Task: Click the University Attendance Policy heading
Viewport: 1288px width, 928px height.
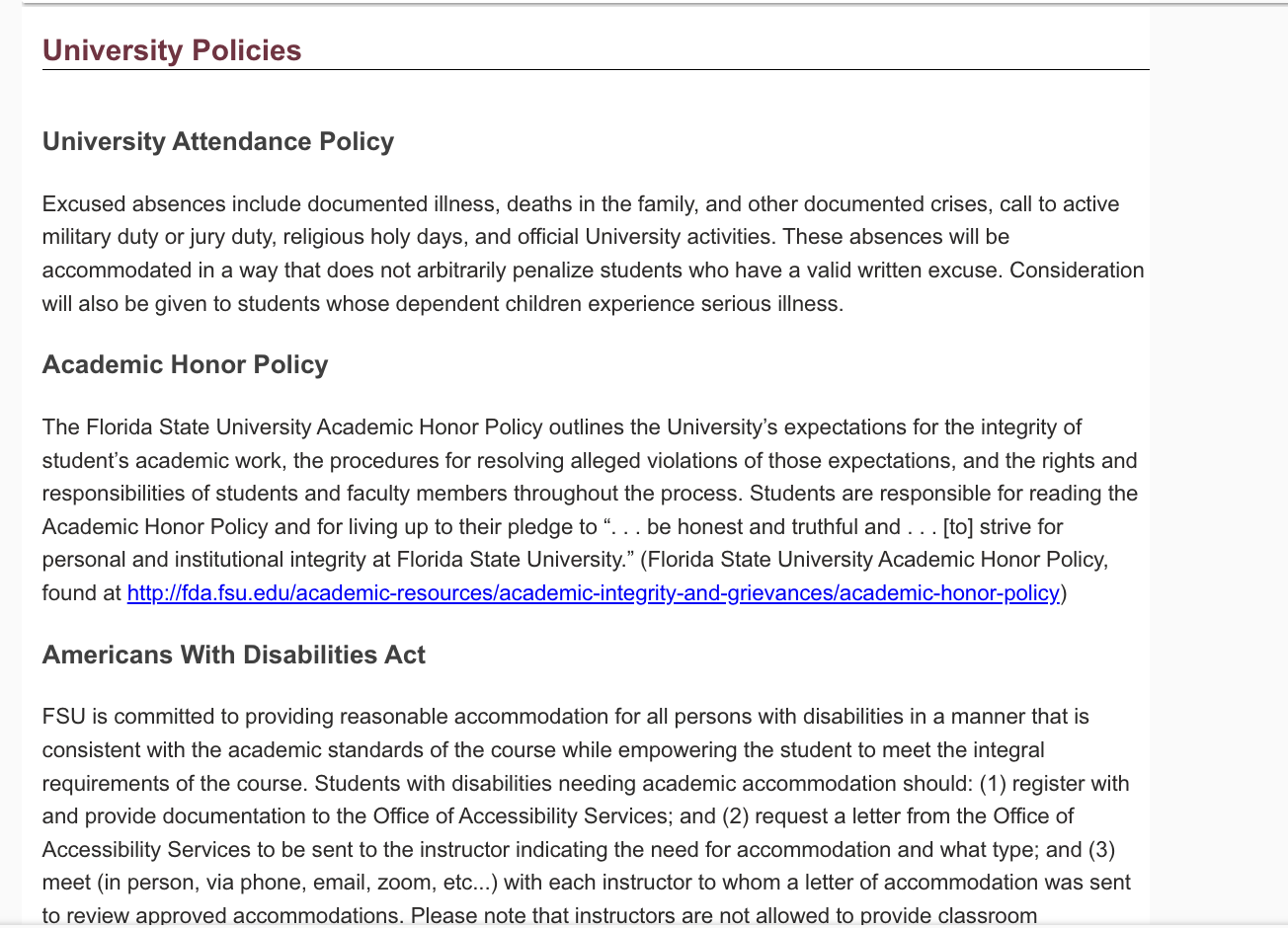Action: click(218, 142)
